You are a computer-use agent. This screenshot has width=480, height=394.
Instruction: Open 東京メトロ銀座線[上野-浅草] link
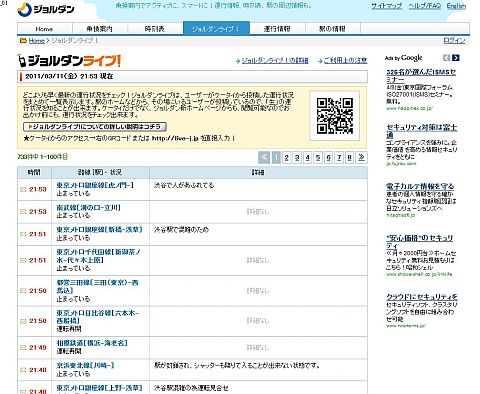point(99,388)
